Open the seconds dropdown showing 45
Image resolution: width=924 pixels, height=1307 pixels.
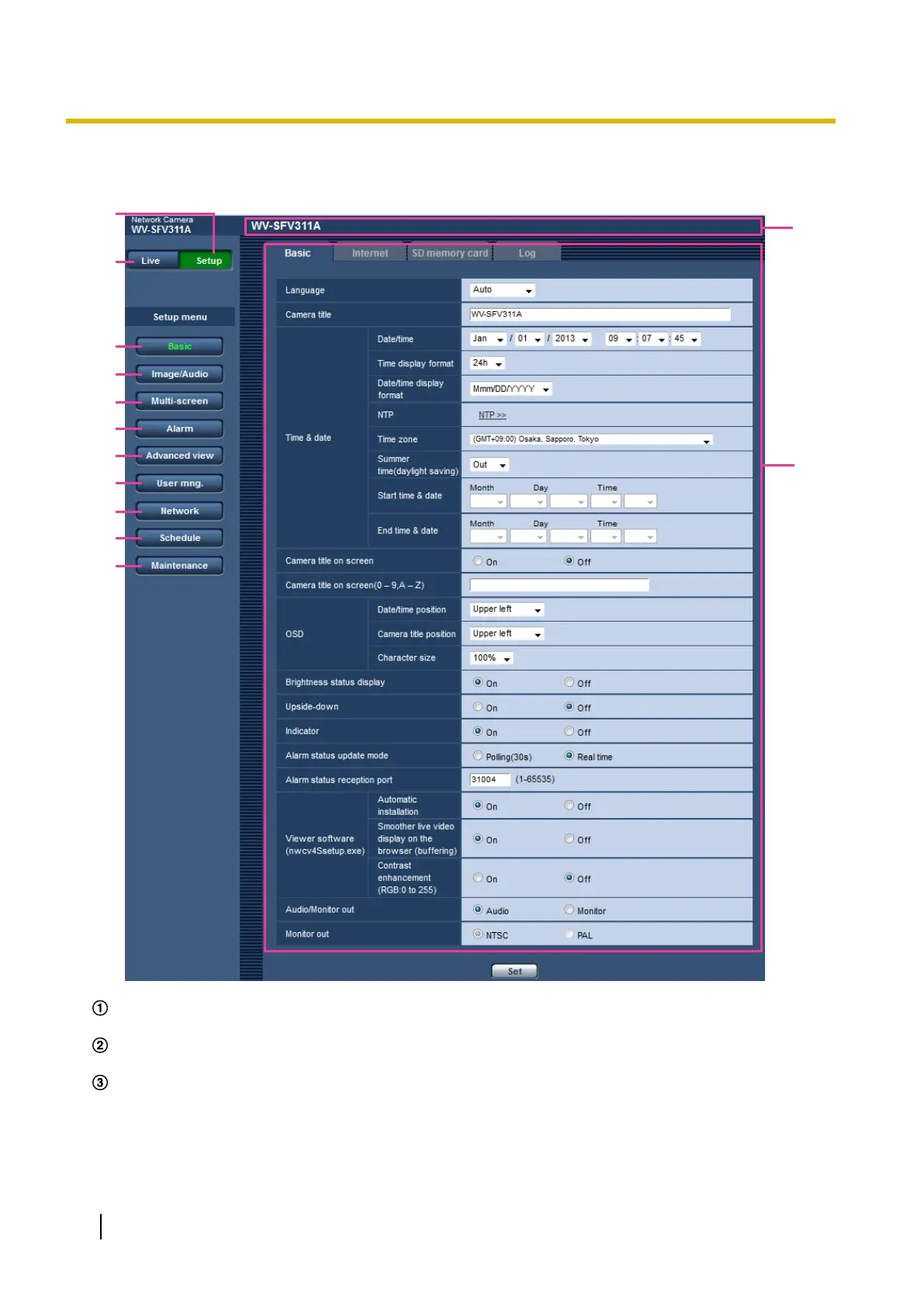pos(687,339)
